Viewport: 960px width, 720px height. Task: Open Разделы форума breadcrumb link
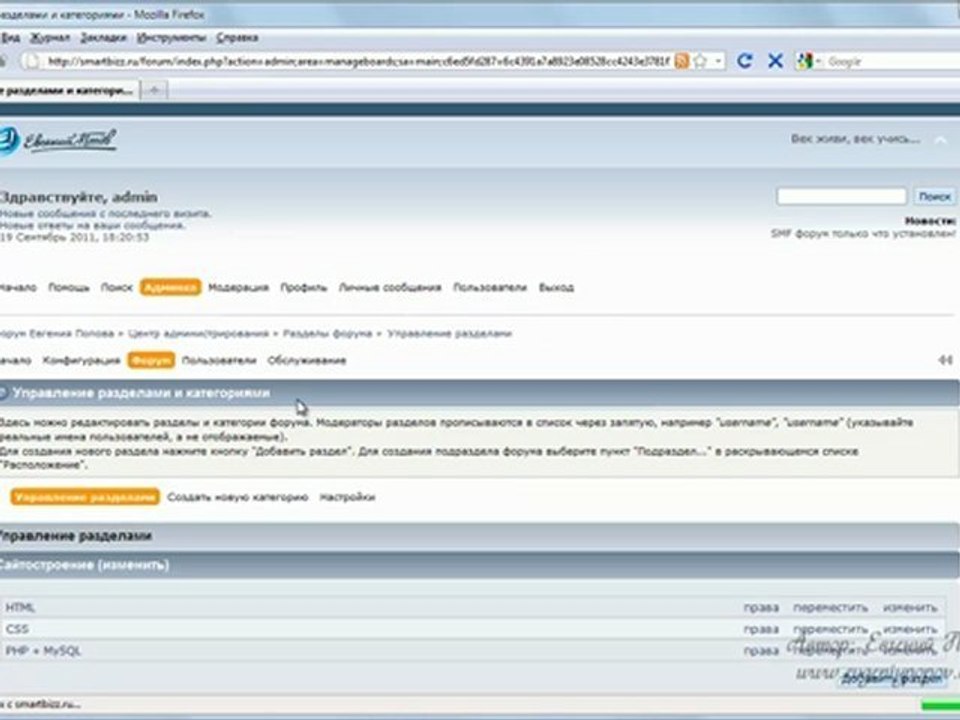coord(327,334)
